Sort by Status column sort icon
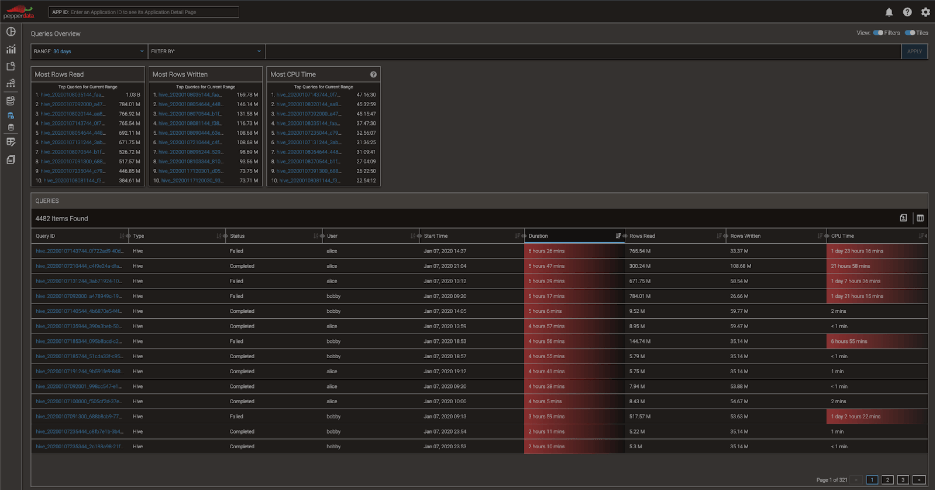Viewport: 935px width, 490px height. (x=315, y=236)
